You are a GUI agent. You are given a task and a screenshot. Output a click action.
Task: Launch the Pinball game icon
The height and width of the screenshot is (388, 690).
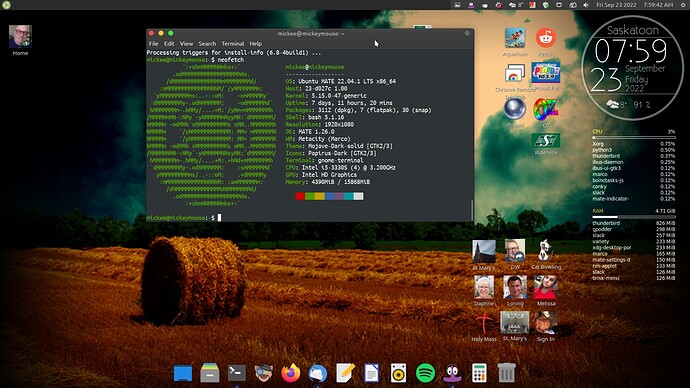[515, 109]
